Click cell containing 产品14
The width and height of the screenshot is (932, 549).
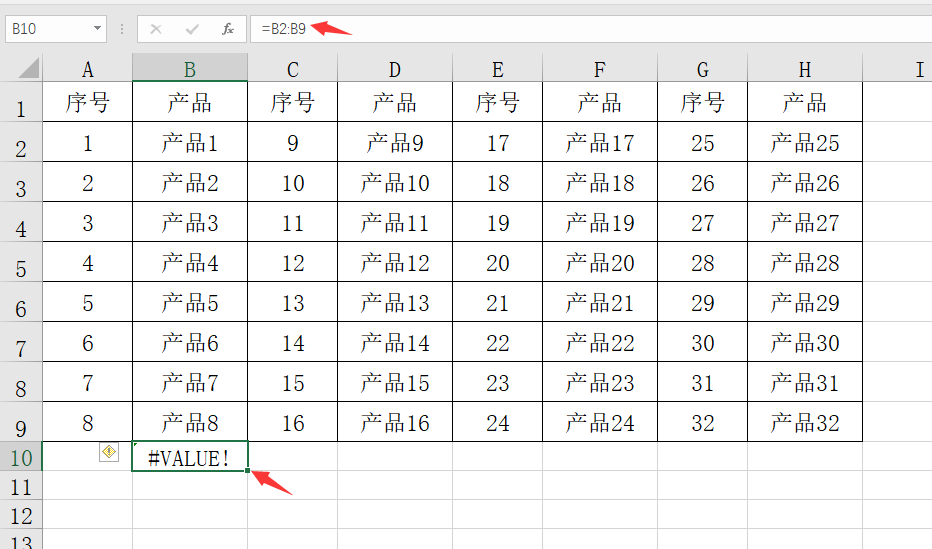click(x=395, y=342)
